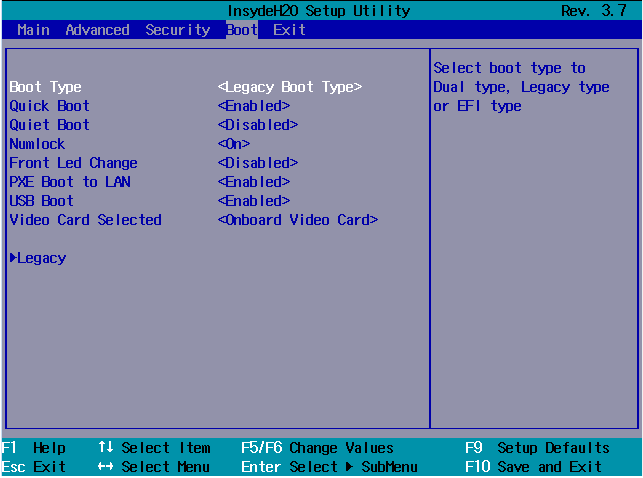Change Video Card Selected value

[298, 220]
